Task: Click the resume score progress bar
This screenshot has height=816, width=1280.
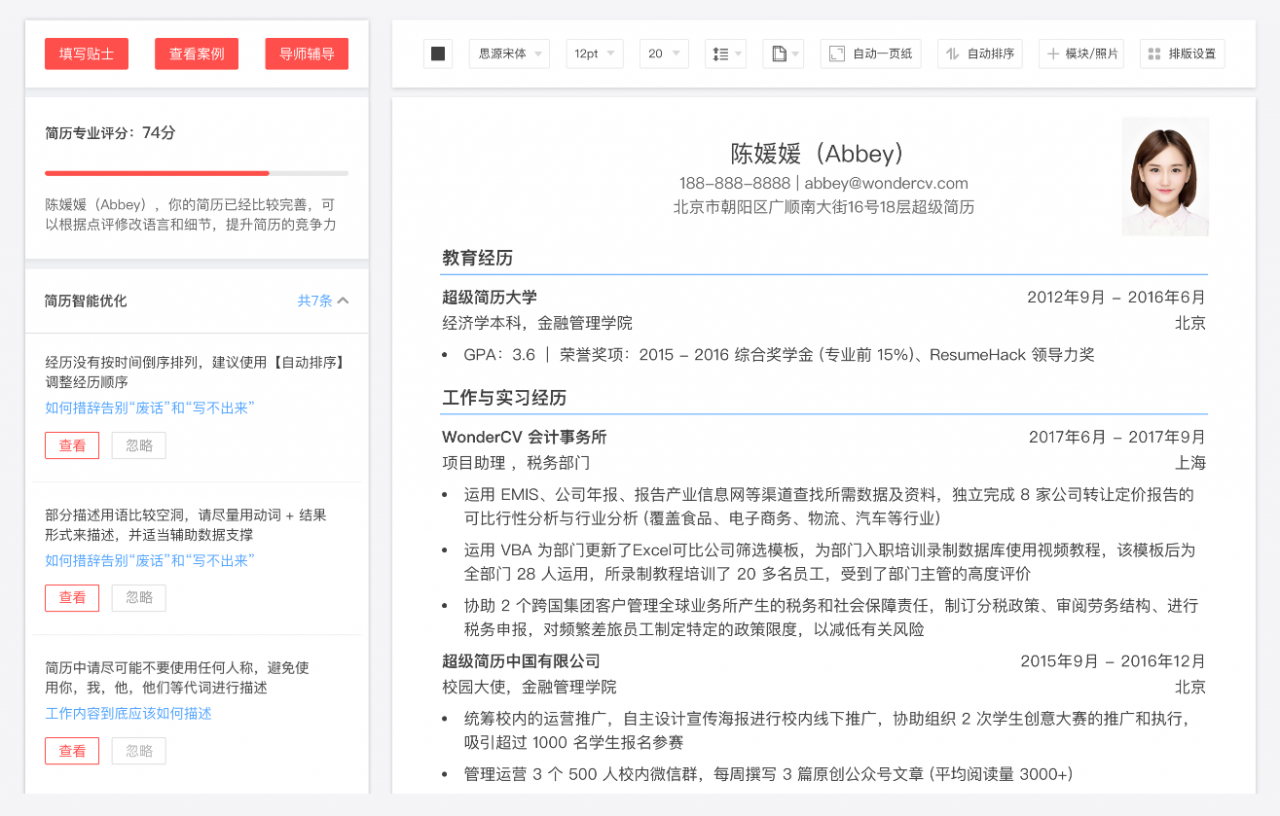Action: [196, 173]
